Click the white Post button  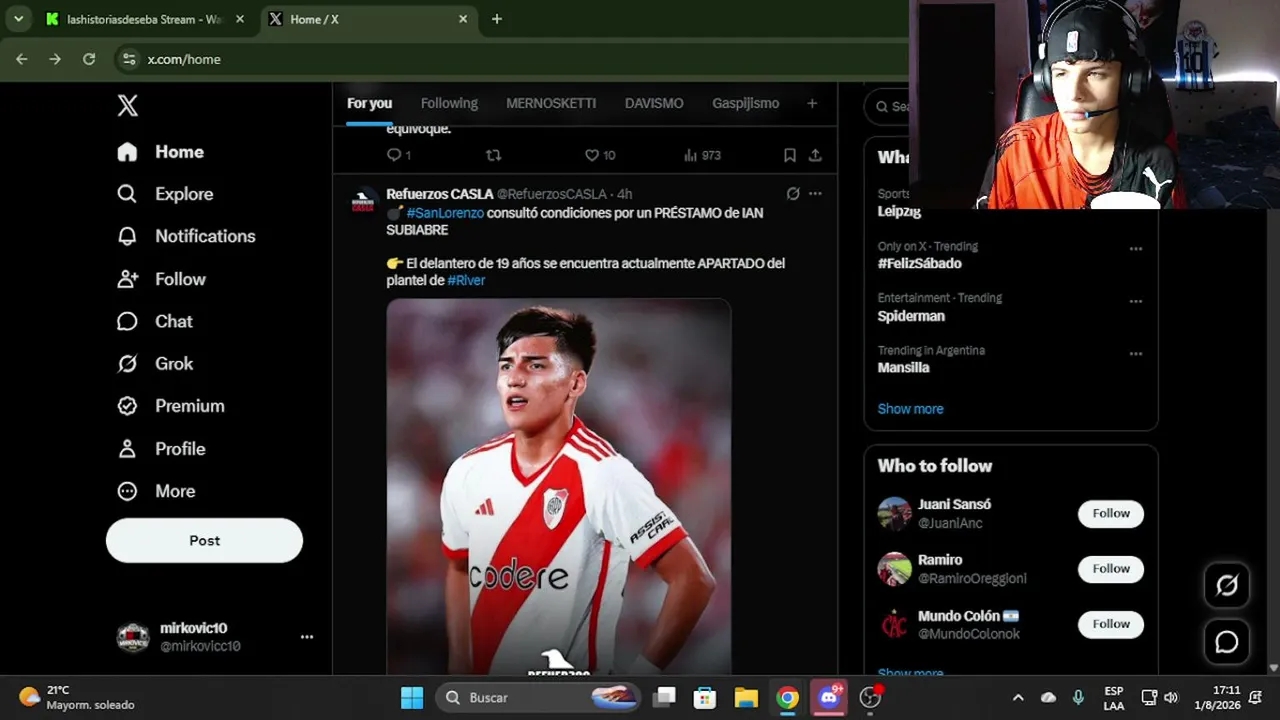pyautogui.click(x=204, y=540)
